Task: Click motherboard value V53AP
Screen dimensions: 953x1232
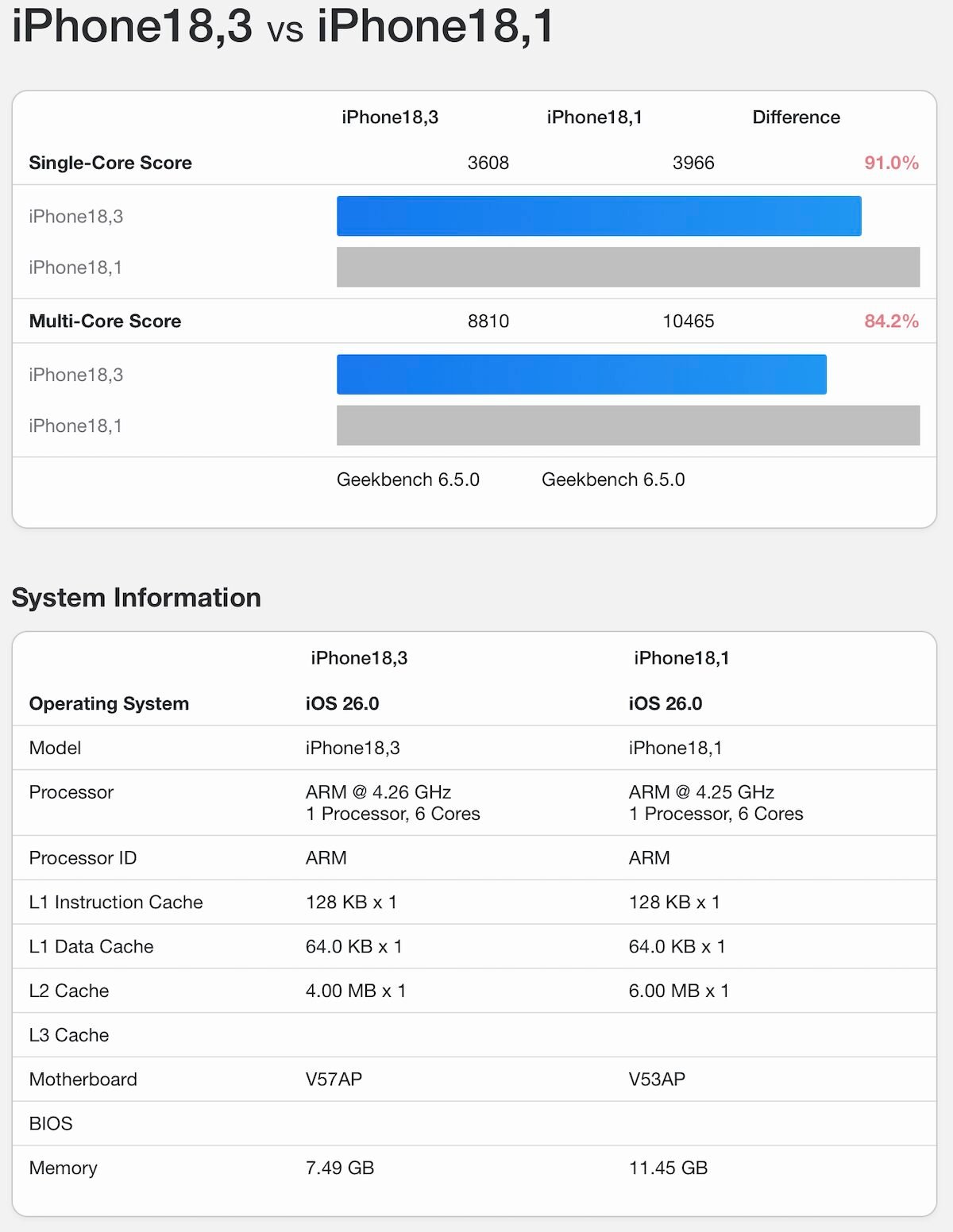Action: (657, 1080)
